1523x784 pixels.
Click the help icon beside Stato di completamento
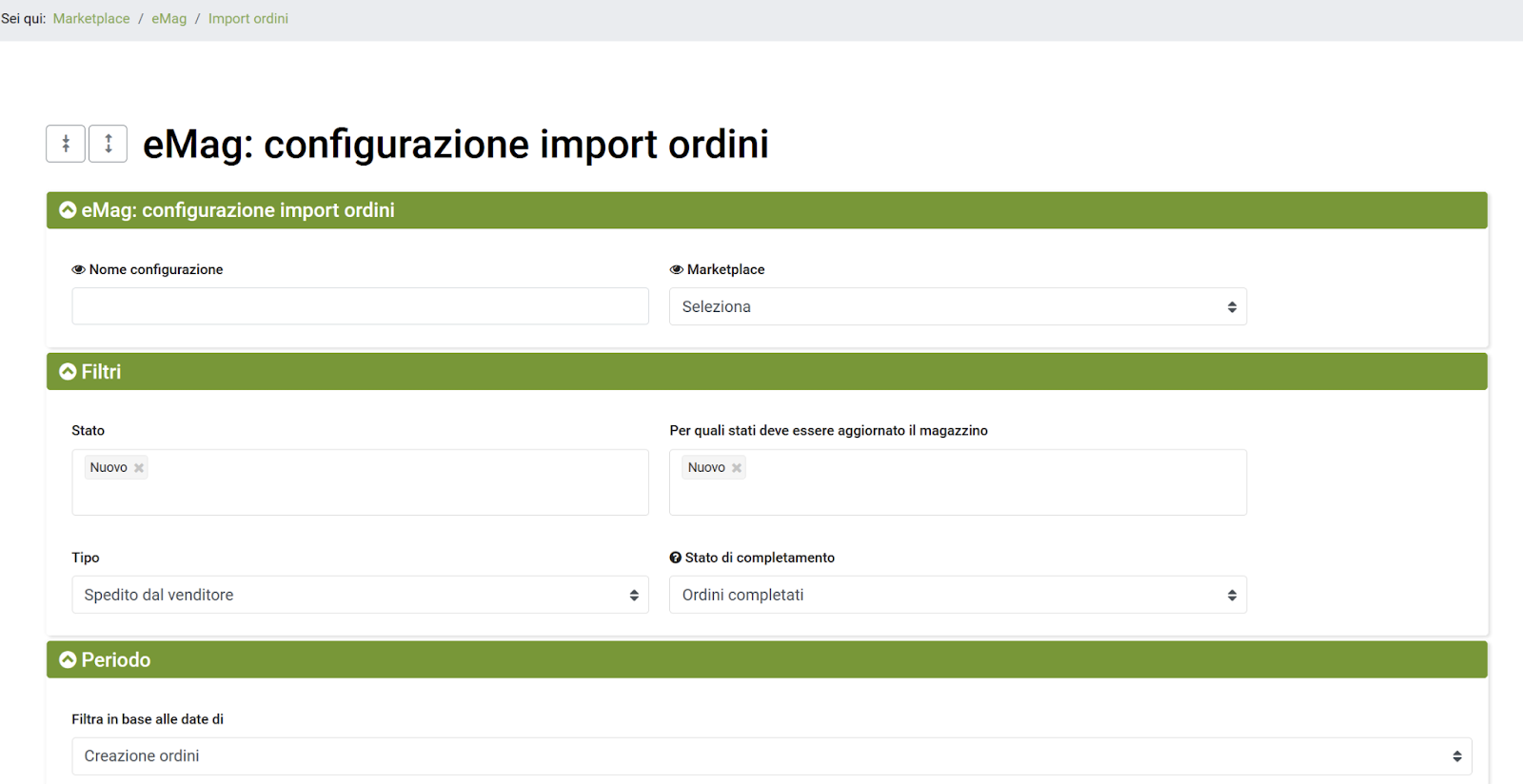coord(676,558)
